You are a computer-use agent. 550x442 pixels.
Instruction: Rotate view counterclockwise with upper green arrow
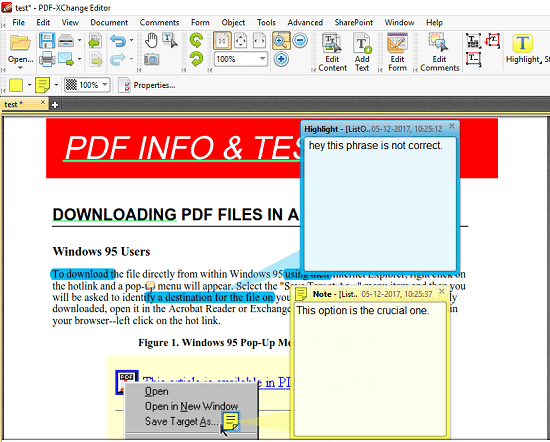click(x=196, y=40)
